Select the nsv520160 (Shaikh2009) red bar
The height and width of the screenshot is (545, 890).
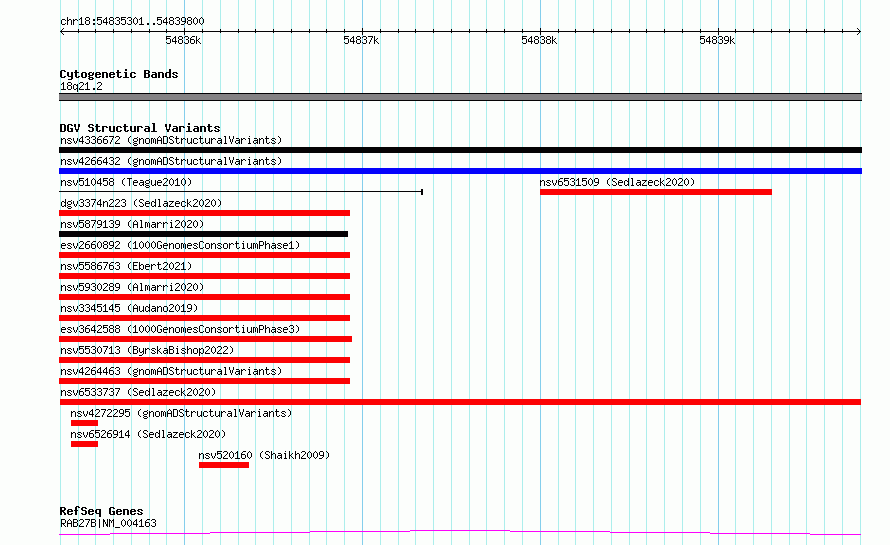click(x=224, y=465)
